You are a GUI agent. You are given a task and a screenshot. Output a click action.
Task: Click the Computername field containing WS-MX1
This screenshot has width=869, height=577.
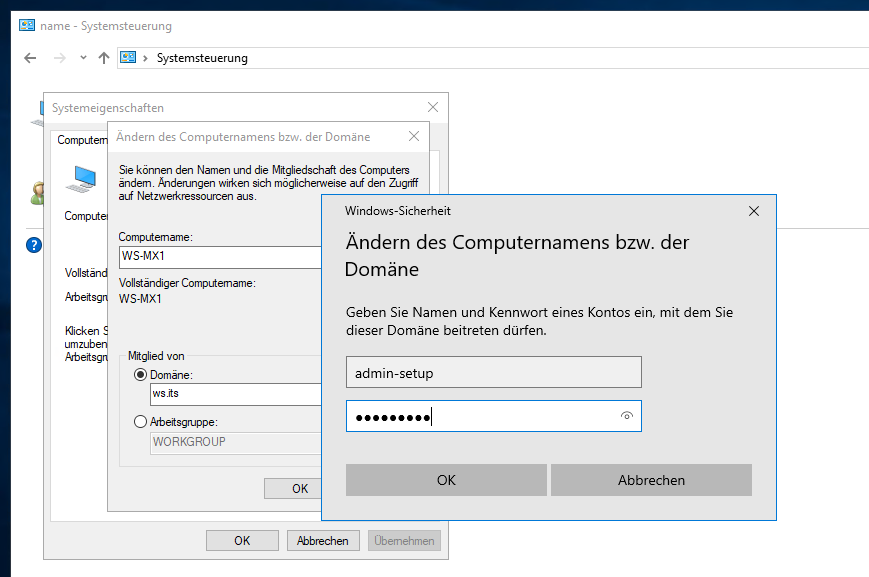coord(220,257)
